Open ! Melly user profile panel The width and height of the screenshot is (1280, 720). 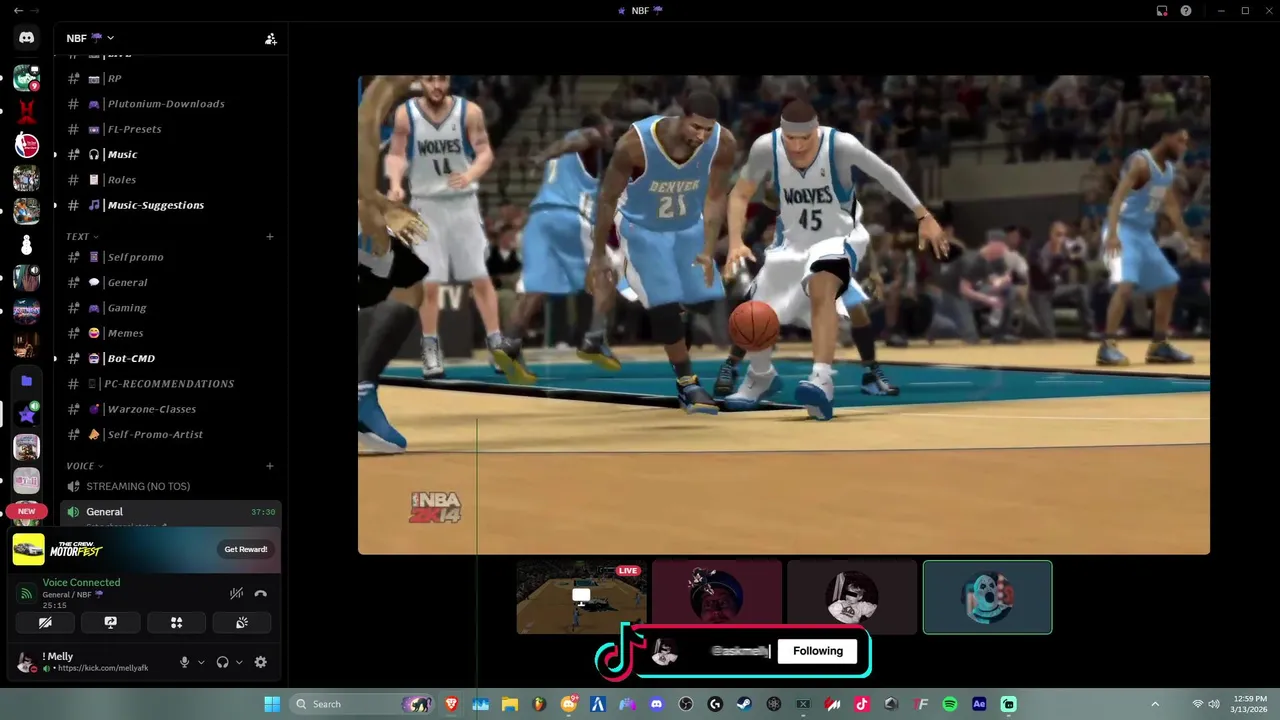point(95,662)
